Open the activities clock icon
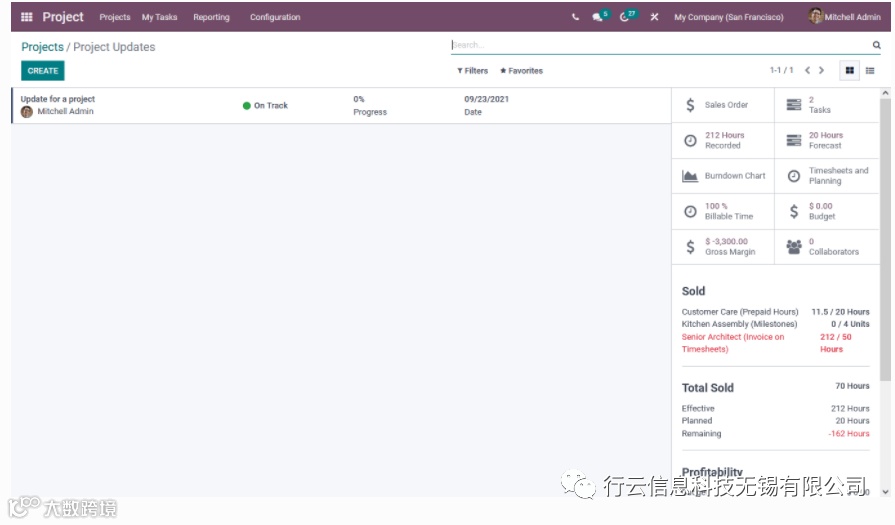The height and width of the screenshot is (525, 895). [624, 17]
